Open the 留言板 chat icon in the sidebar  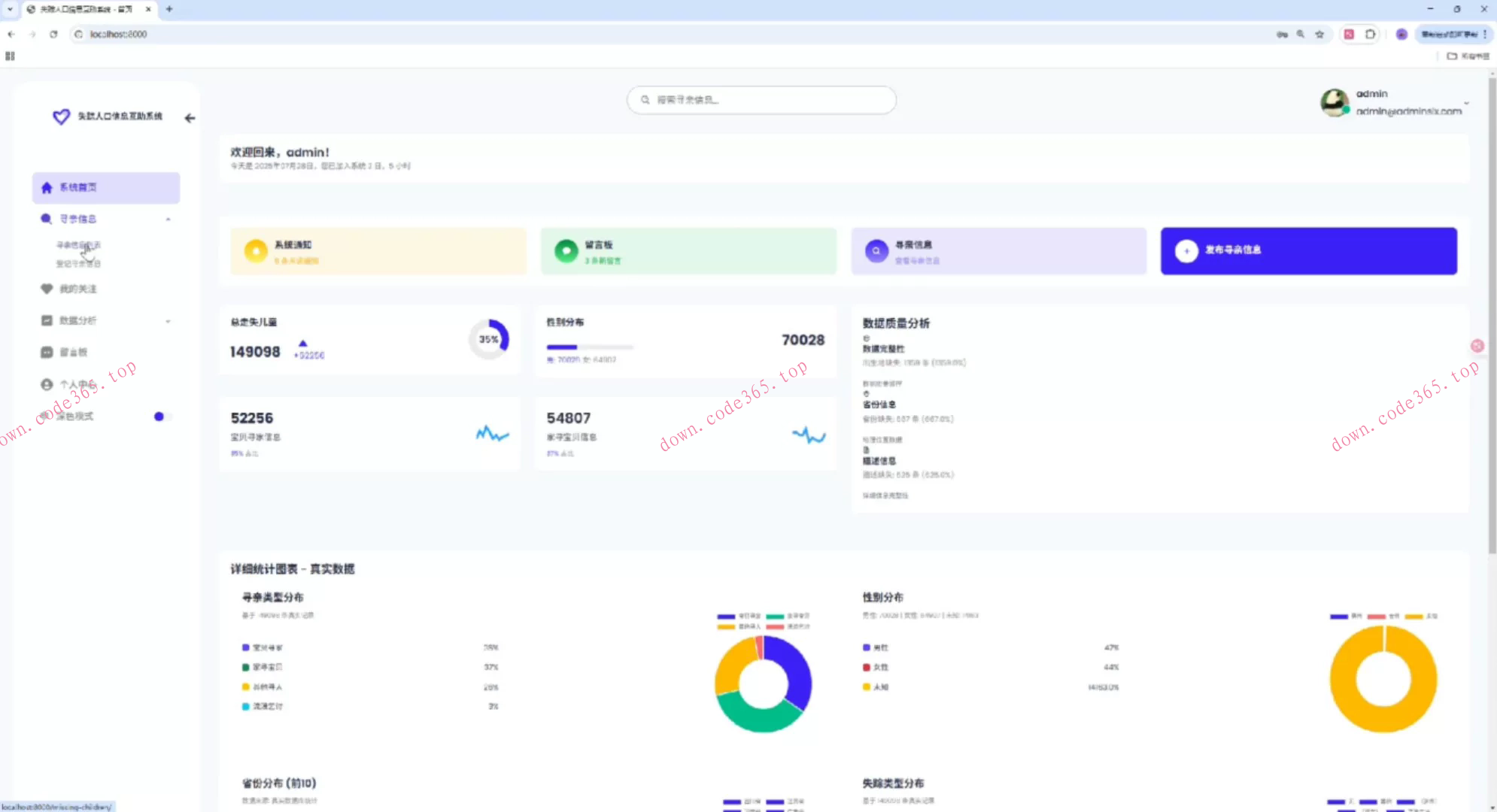(x=47, y=352)
